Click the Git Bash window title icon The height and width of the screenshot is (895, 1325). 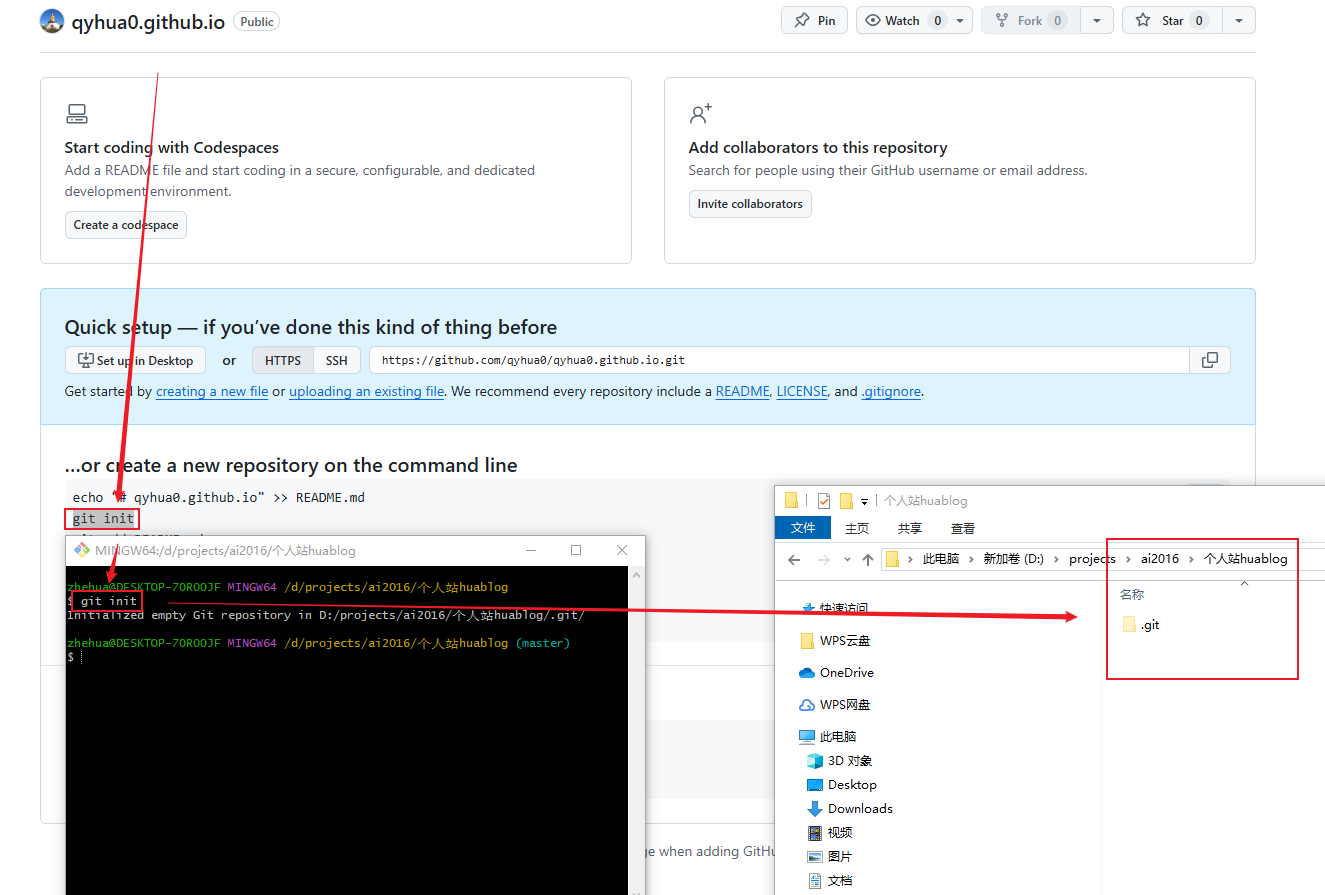(81, 550)
